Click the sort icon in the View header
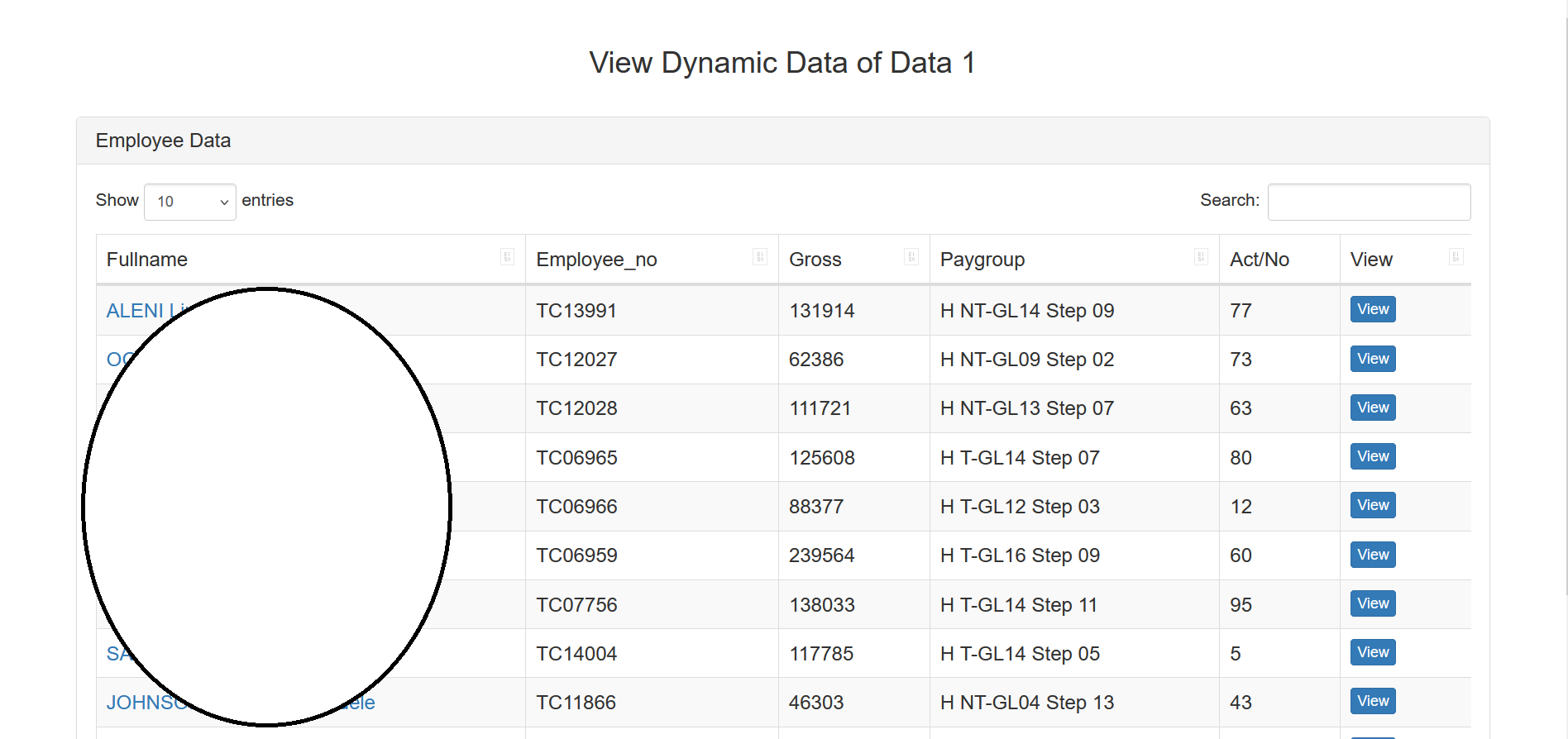This screenshot has width=1568, height=739. point(1456,257)
